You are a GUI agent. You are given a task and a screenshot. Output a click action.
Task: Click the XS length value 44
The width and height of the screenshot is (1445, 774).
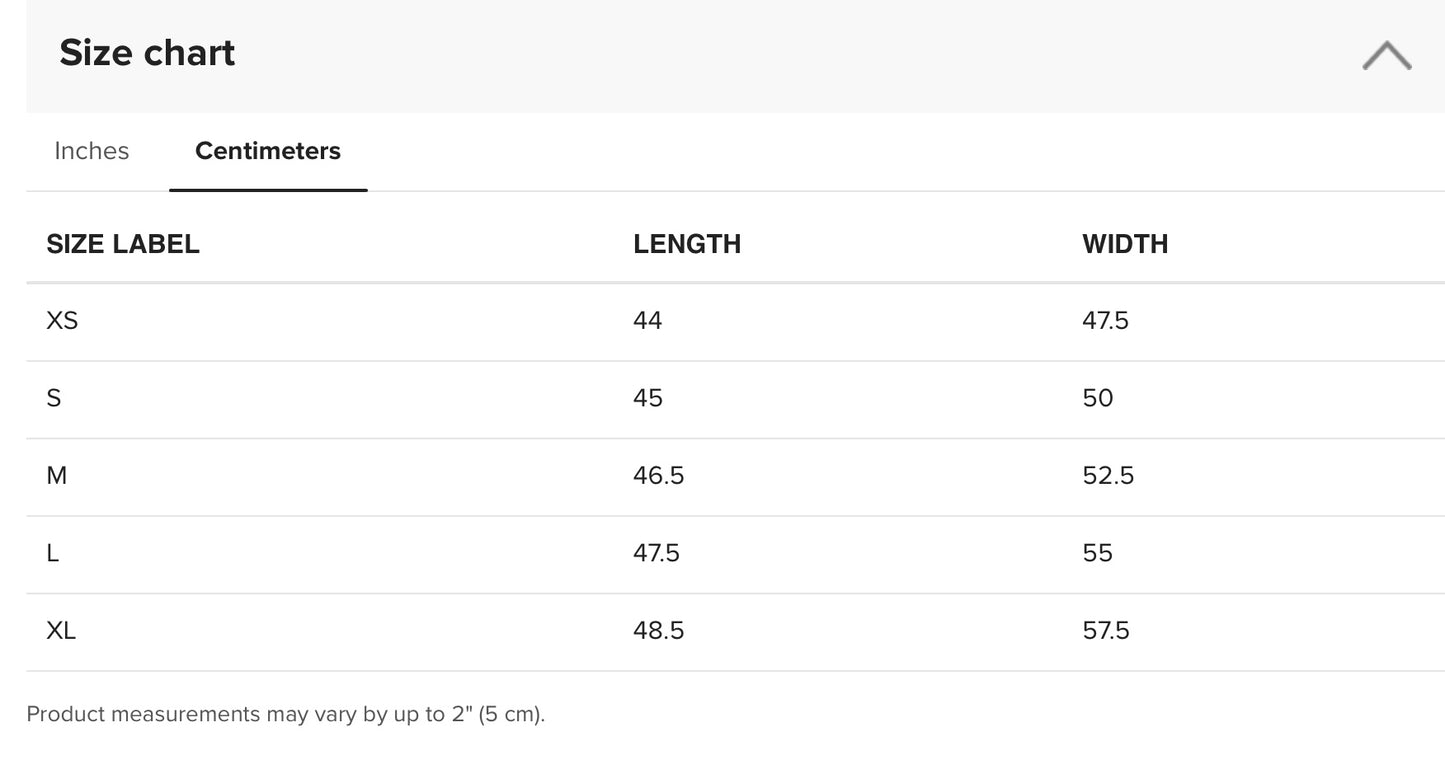point(648,321)
